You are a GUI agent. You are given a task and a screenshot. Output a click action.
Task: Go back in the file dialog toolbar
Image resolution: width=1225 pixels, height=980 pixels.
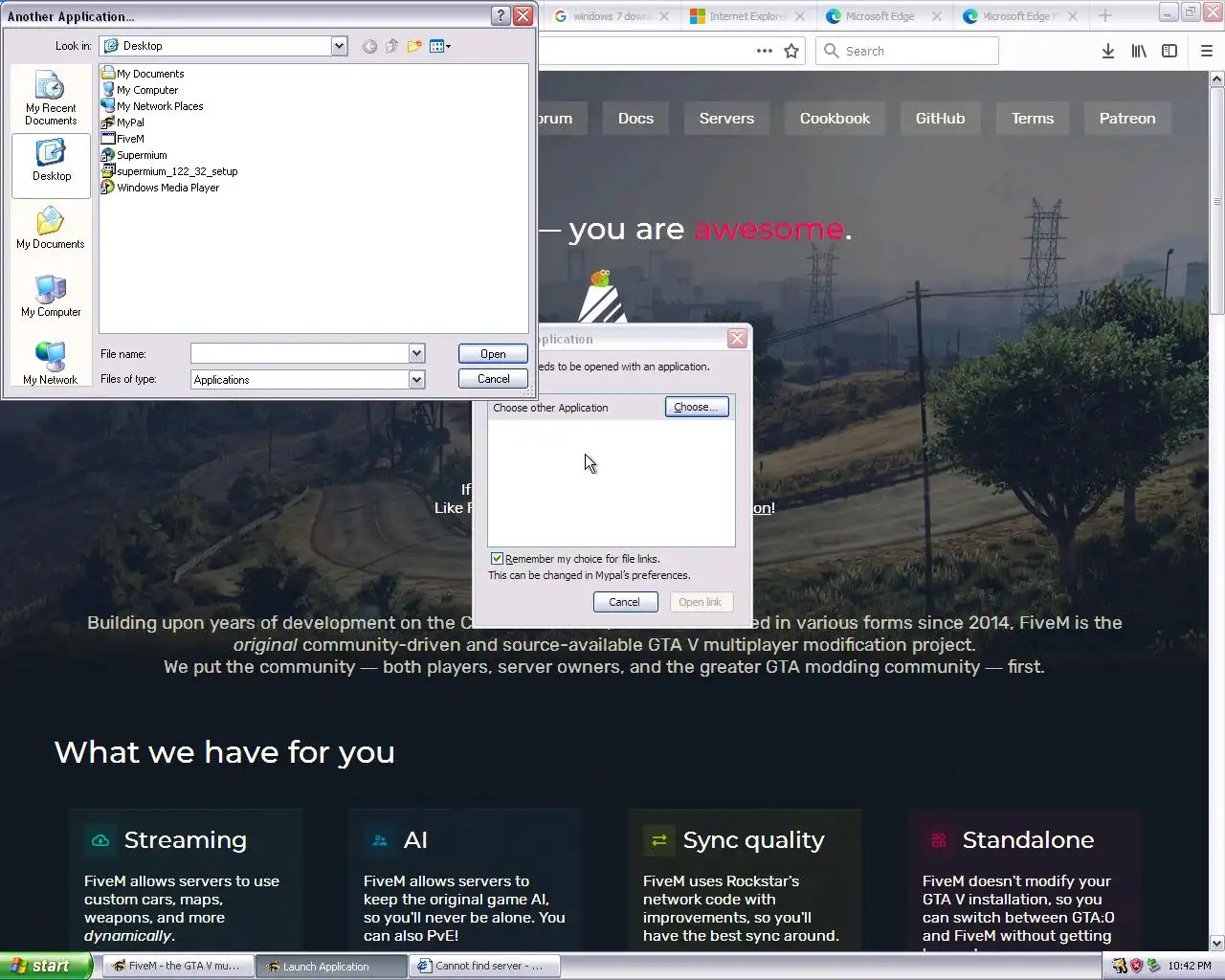pyautogui.click(x=369, y=46)
